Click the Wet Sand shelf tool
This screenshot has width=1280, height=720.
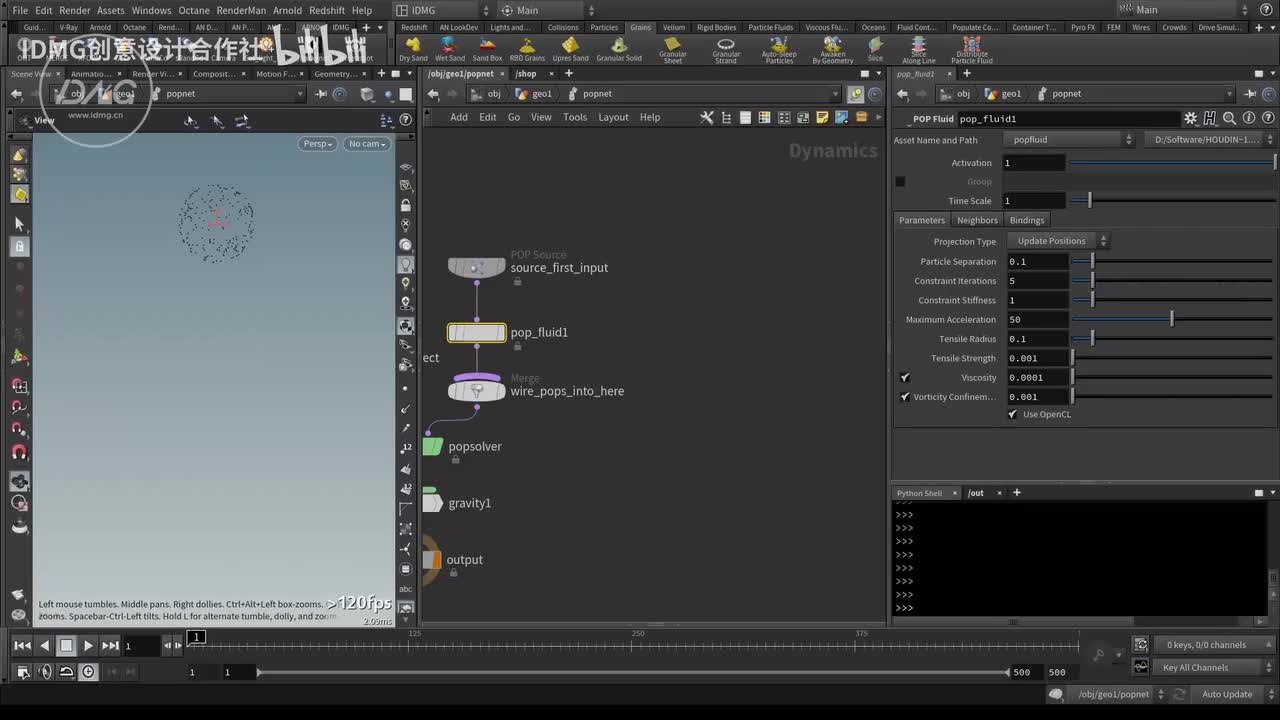click(450, 49)
